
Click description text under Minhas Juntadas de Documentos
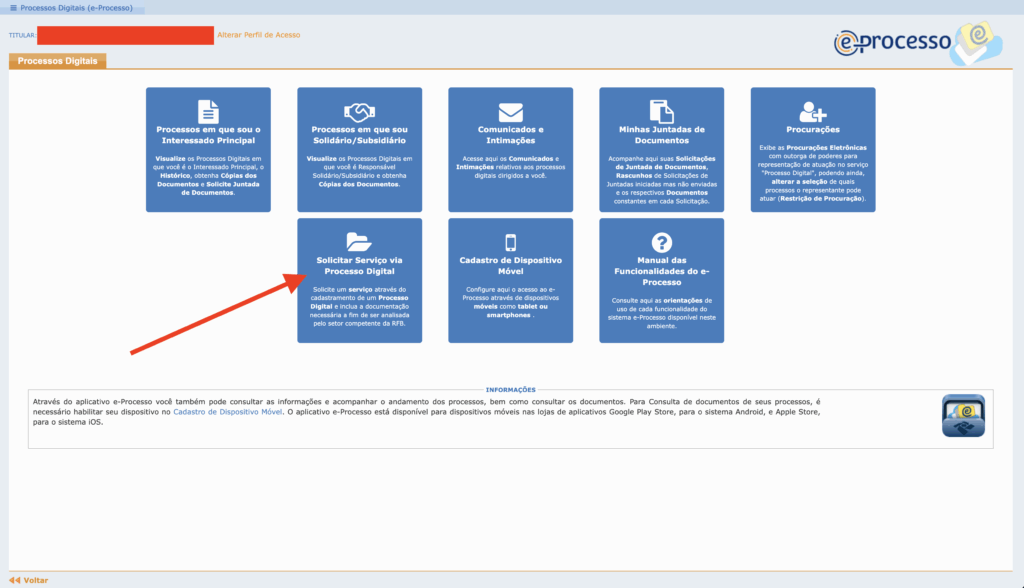pos(662,180)
